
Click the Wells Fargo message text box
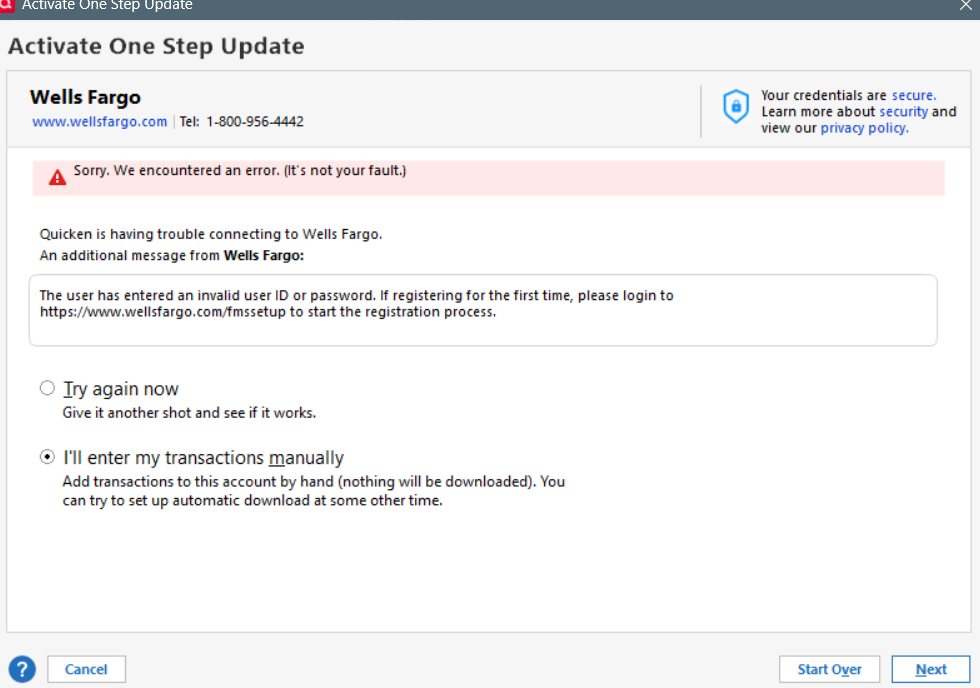click(483, 310)
